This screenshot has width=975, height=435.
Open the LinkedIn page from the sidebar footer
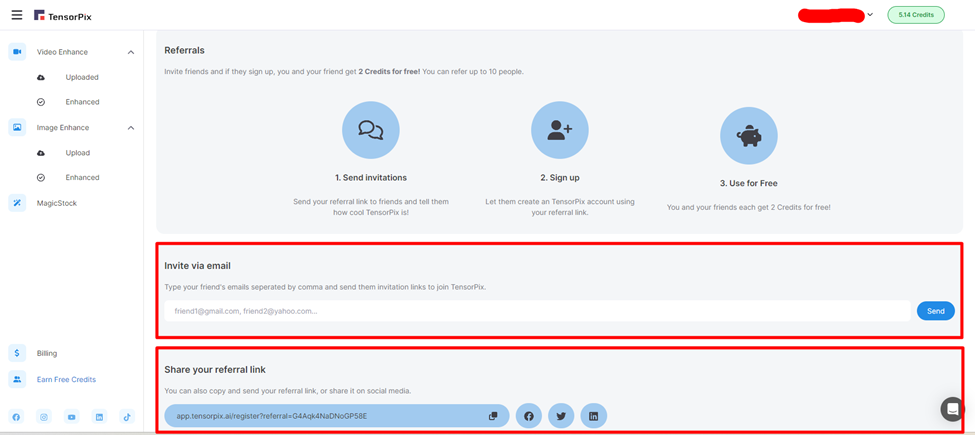tap(99, 417)
